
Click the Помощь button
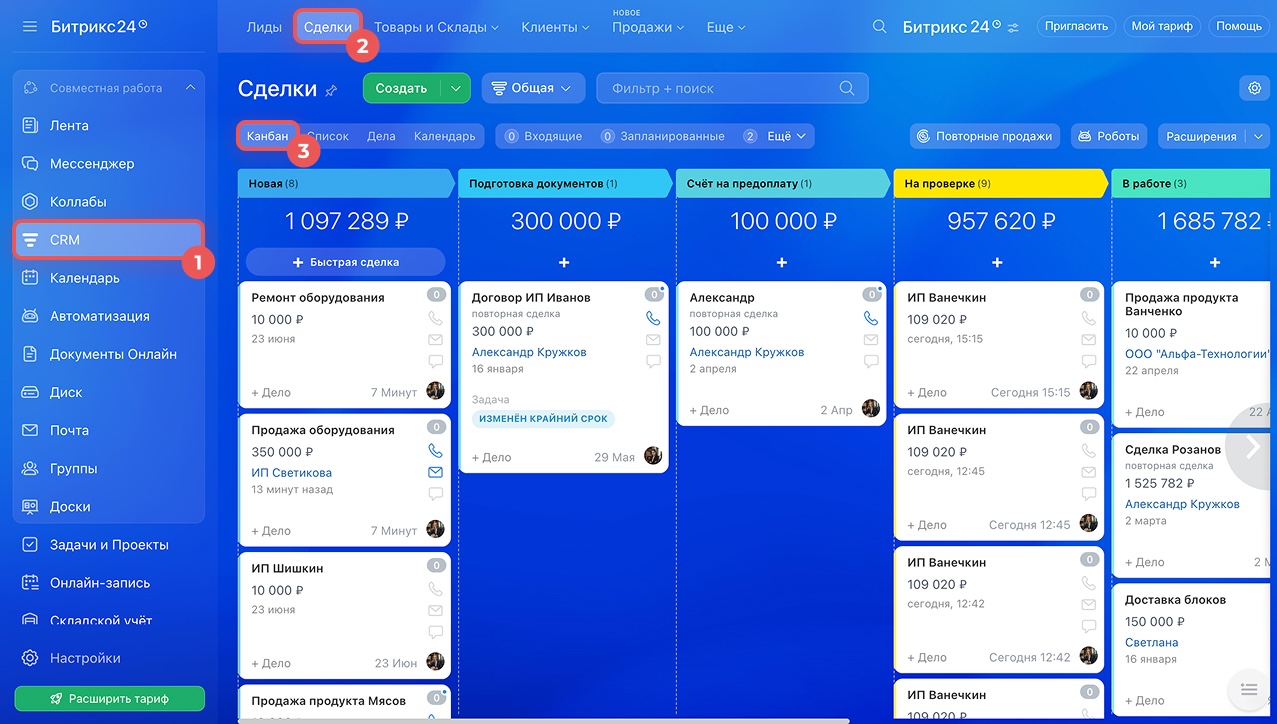[1239, 26]
